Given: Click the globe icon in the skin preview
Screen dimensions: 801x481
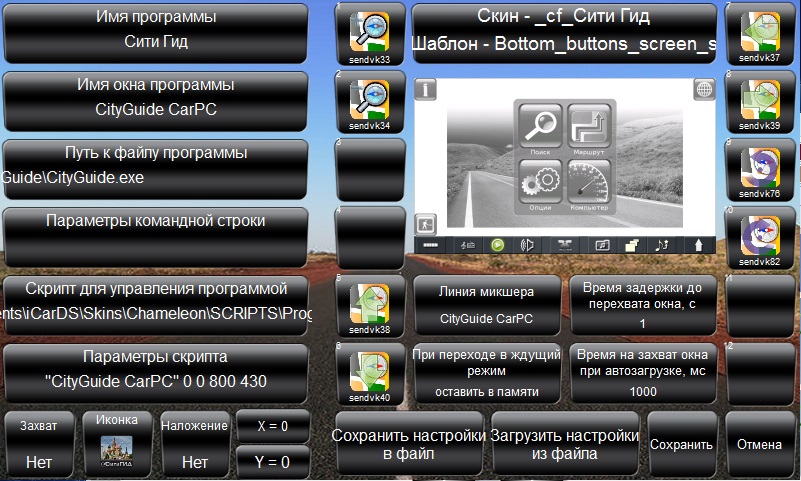Looking at the screenshot, I should 704,89.
